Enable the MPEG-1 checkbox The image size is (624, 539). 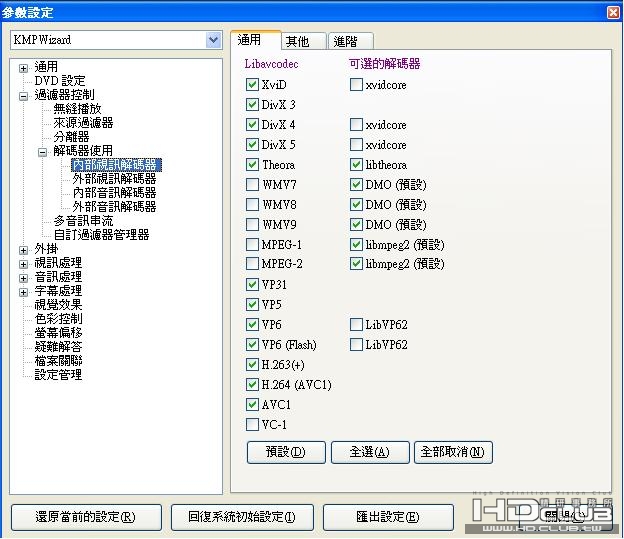click(252, 244)
